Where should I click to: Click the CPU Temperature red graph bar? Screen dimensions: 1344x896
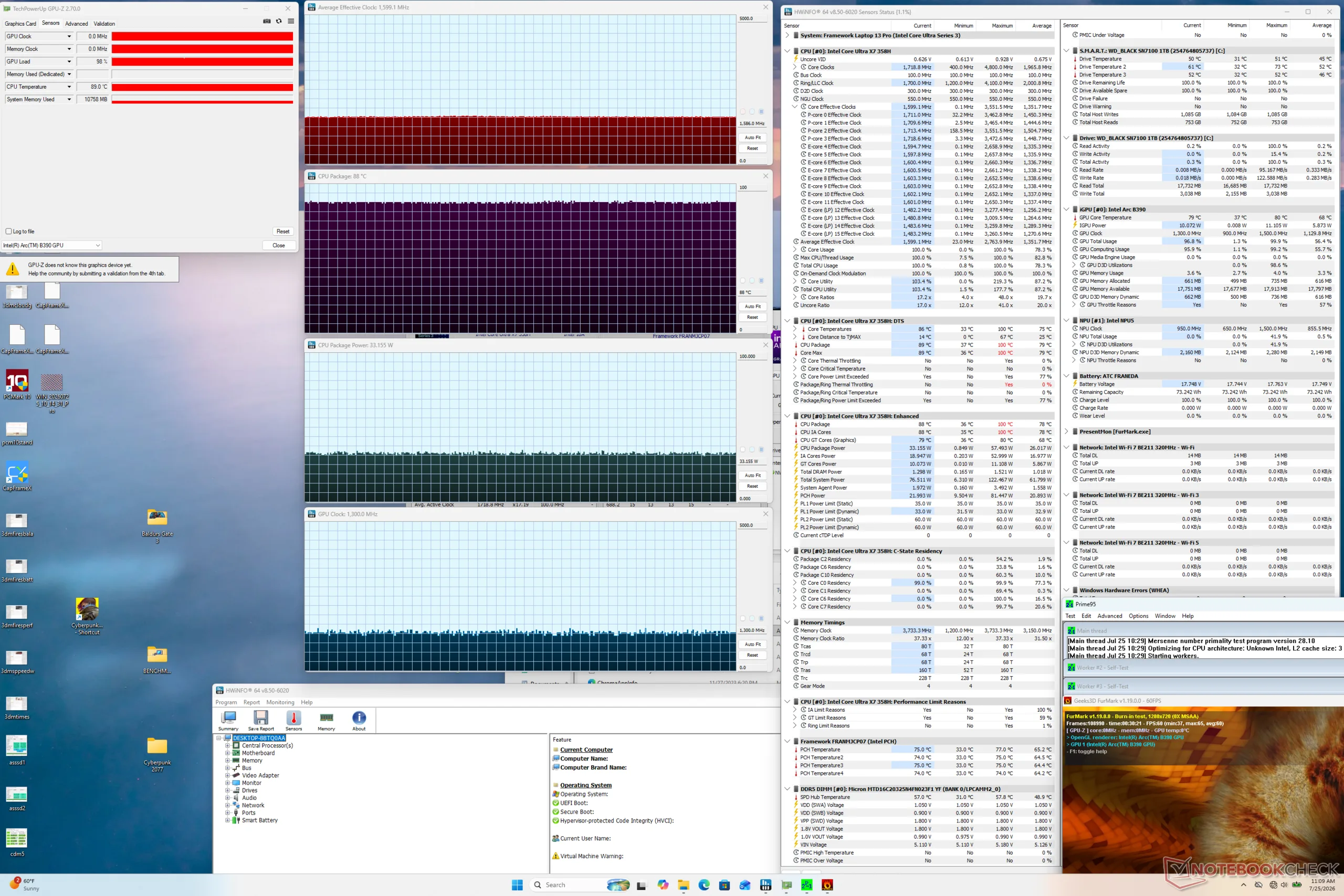(202, 86)
